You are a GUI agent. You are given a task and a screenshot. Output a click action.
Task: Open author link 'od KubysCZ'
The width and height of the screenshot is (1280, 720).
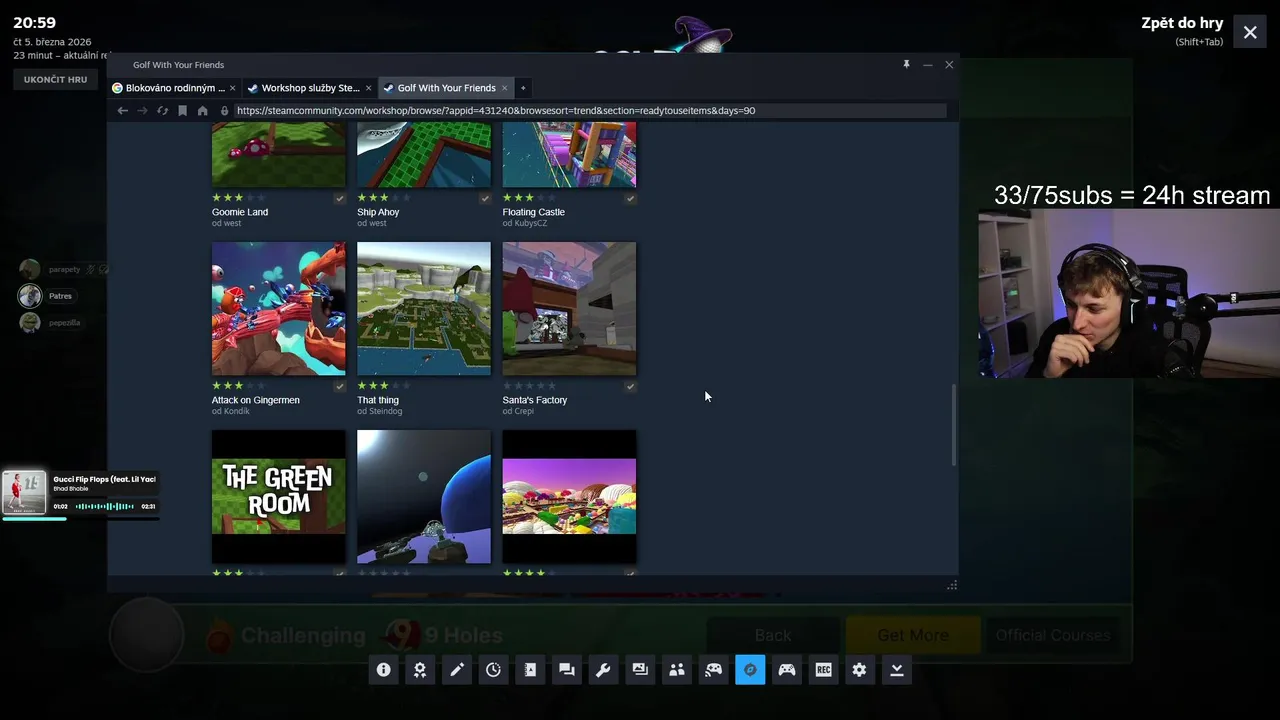tap(525, 223)
